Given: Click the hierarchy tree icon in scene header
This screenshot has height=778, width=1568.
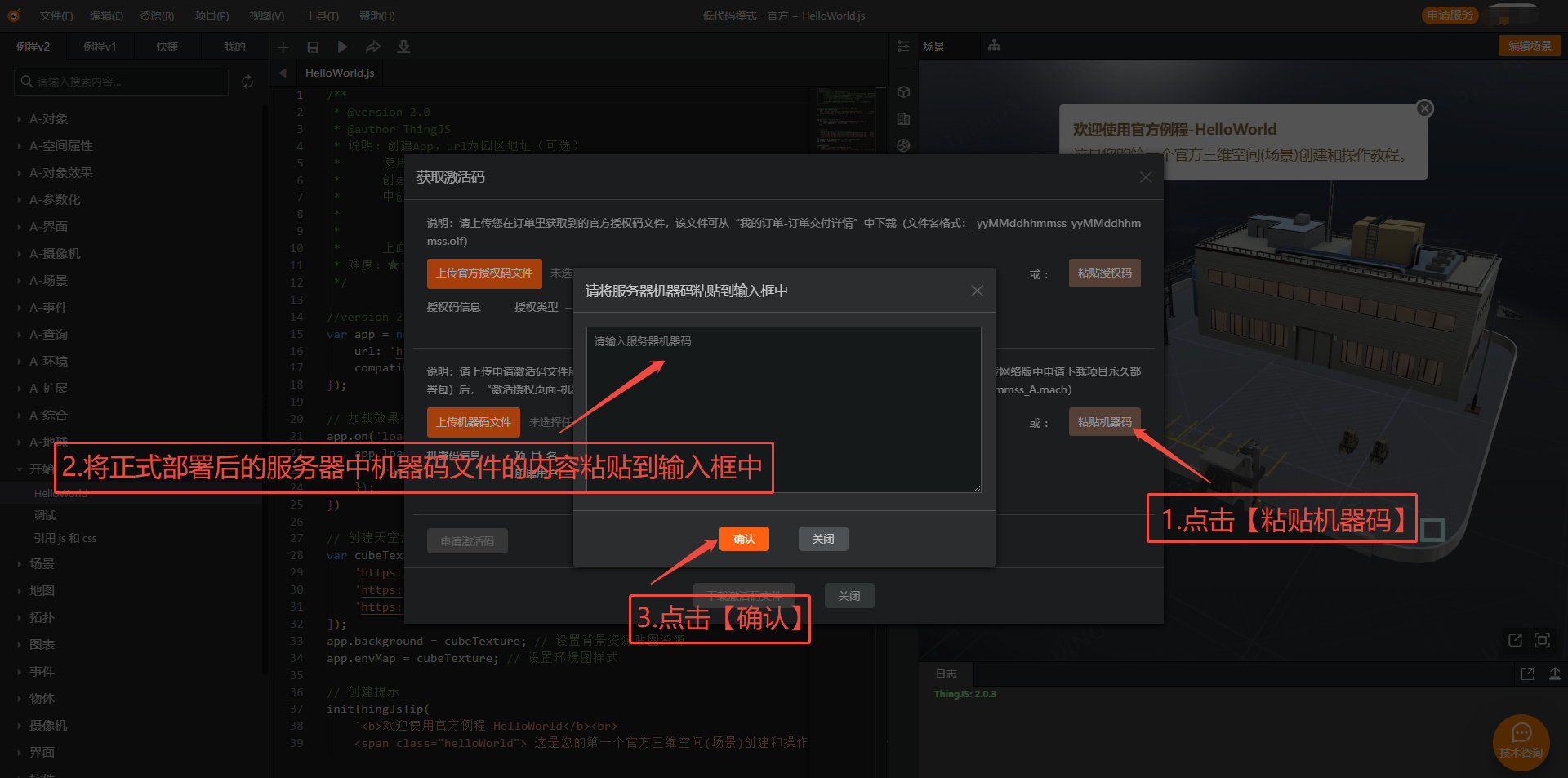Looking at the screenshot, I should pyautogui.click(x=994, y=46).
